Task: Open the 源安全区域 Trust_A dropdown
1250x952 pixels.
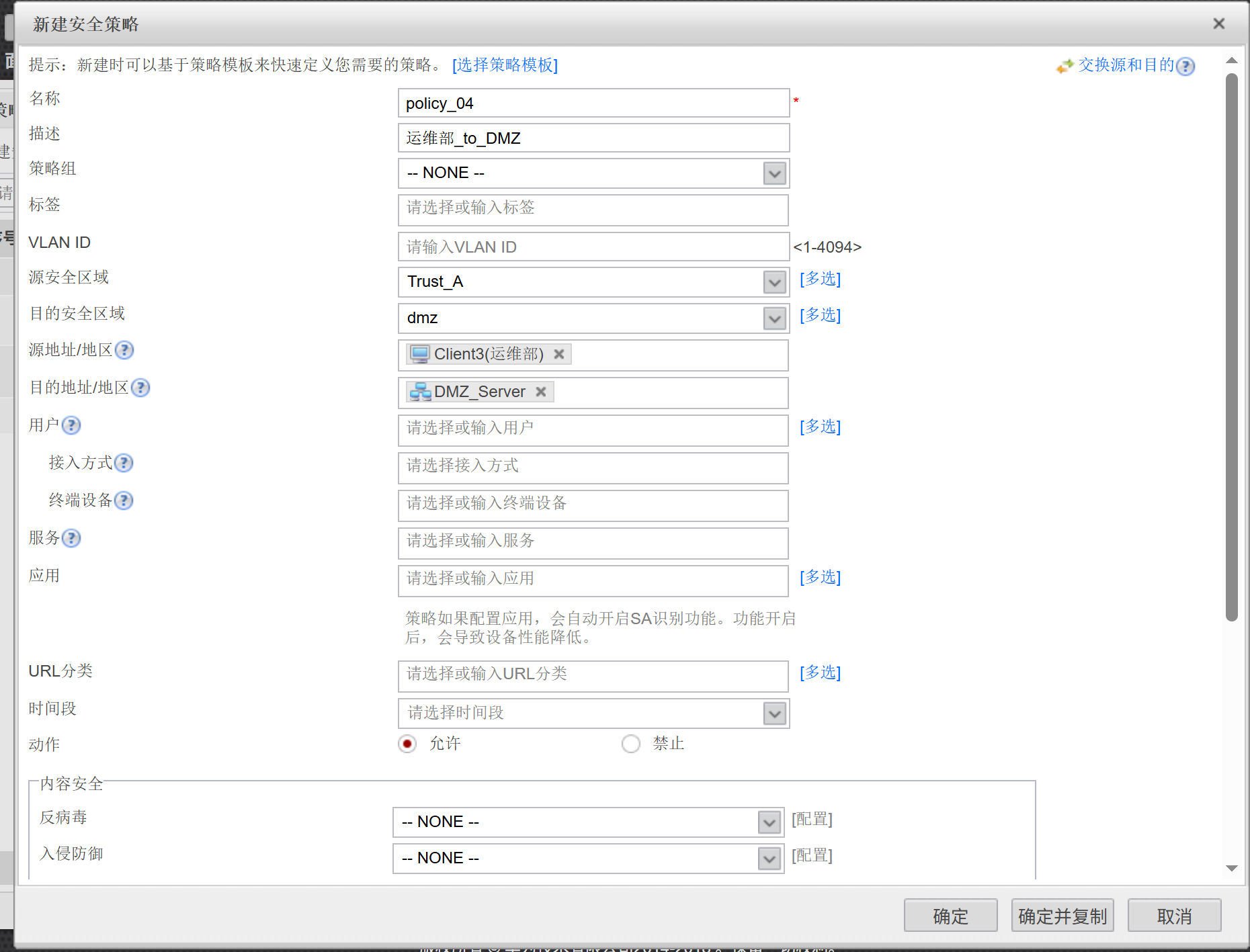Action: coord(774,282)
